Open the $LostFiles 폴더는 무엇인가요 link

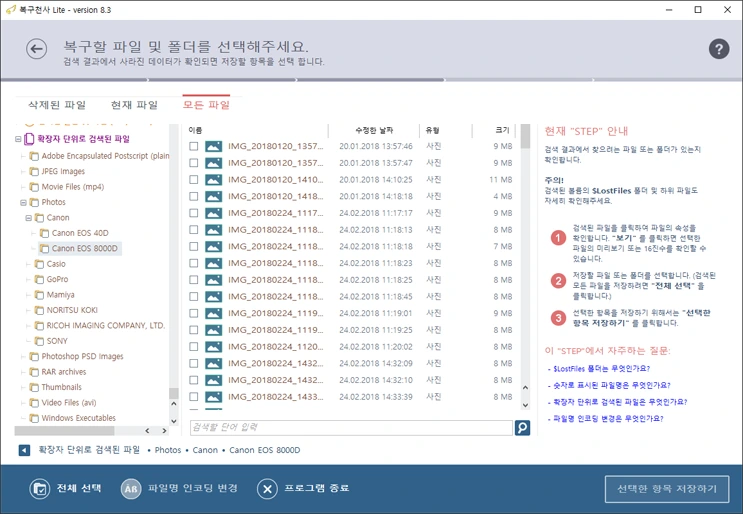point(601,369)
